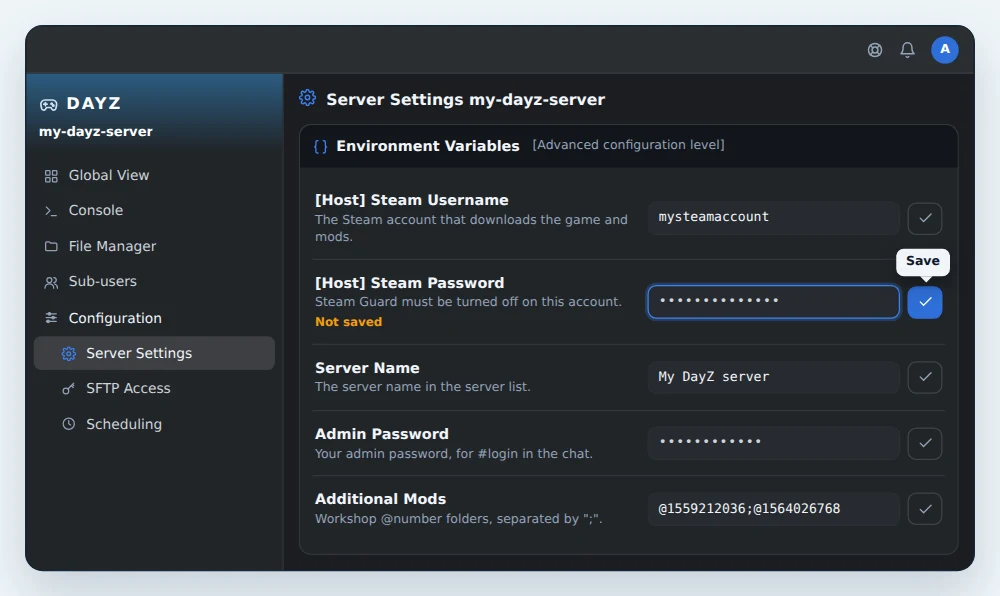This screenshot has width=1000, height=596.
Task: Click the Additional Mods label
Action: point(381,499)
